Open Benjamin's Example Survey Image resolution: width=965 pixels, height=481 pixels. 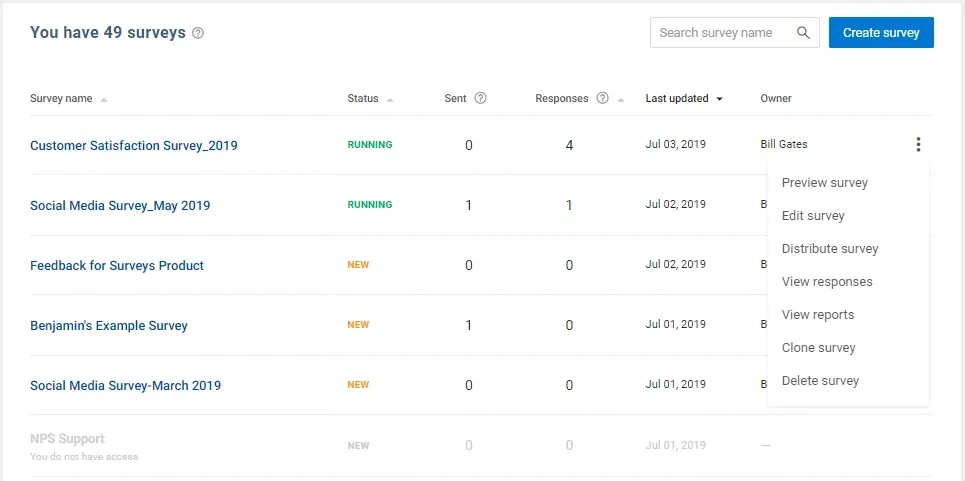click(x=109, y=325)
